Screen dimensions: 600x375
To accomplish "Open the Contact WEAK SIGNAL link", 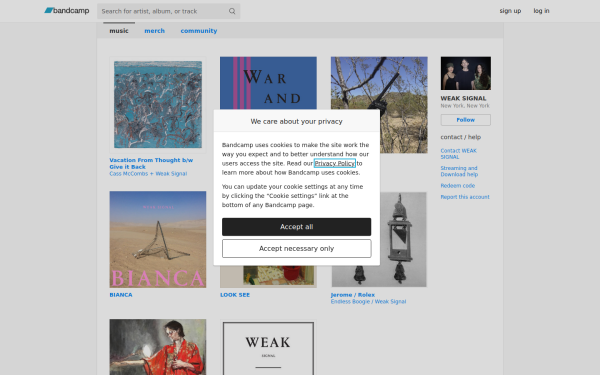I will 458,154.
